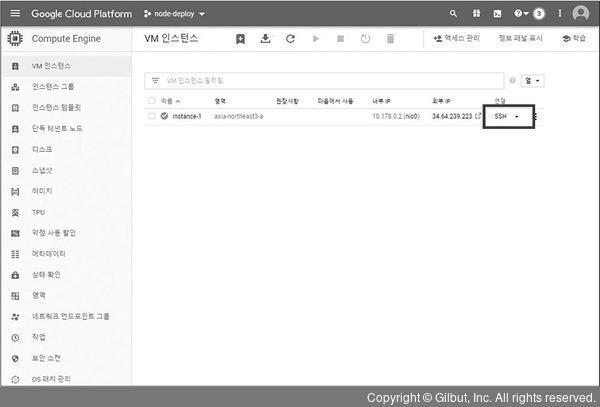
Task: Click internal IP 10.178.0.2 (nic0)
Action: coord(396,116)
